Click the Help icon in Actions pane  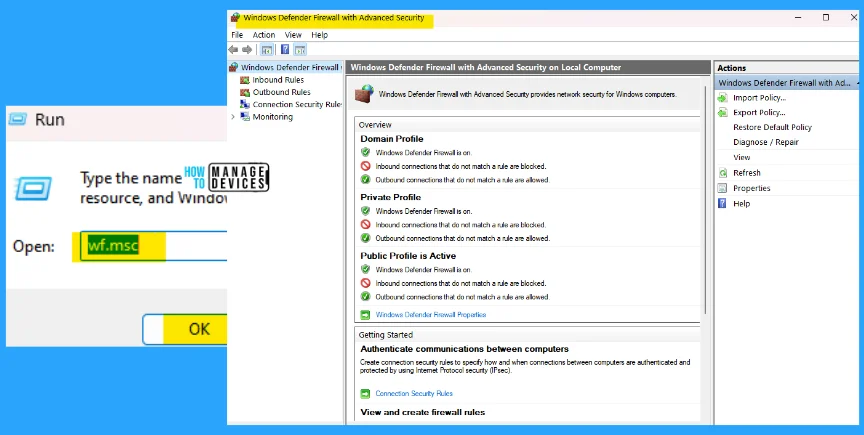pos(722,203)
